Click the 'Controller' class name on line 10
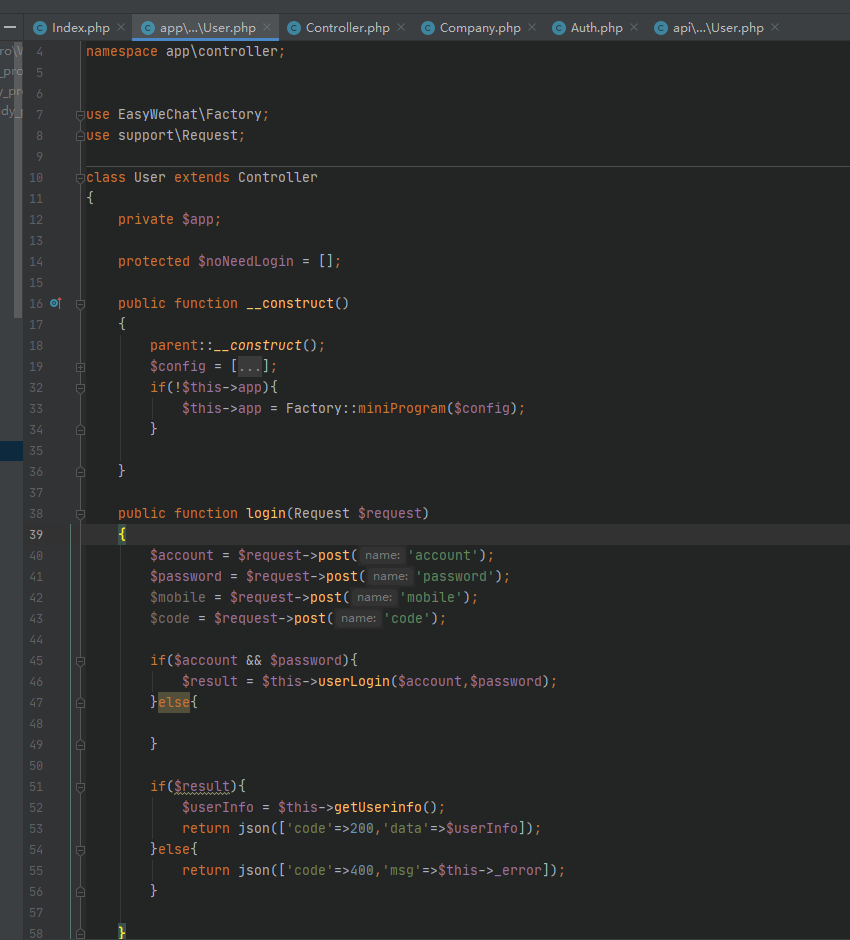This screenshot has width=850, height=940. pos(278,177)
